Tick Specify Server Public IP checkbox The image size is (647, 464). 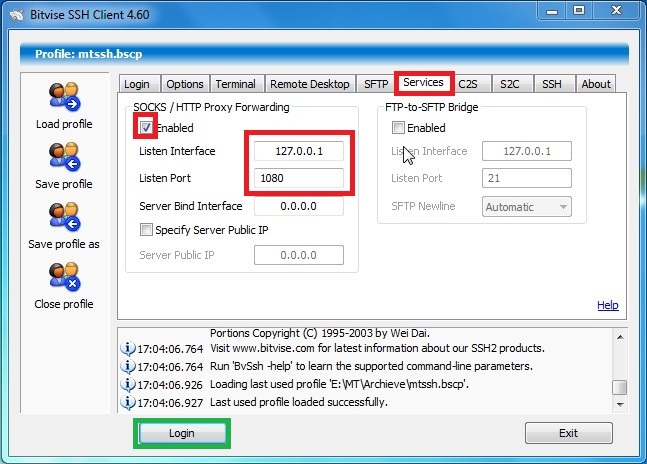click(146, 229)
